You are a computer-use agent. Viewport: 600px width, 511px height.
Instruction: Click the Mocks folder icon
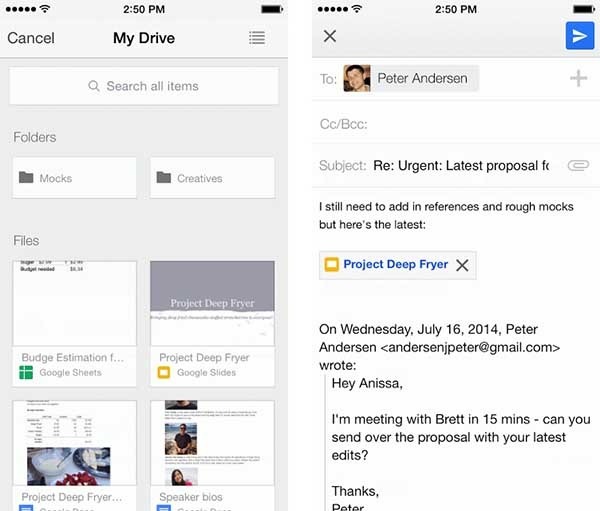[26, 178]
